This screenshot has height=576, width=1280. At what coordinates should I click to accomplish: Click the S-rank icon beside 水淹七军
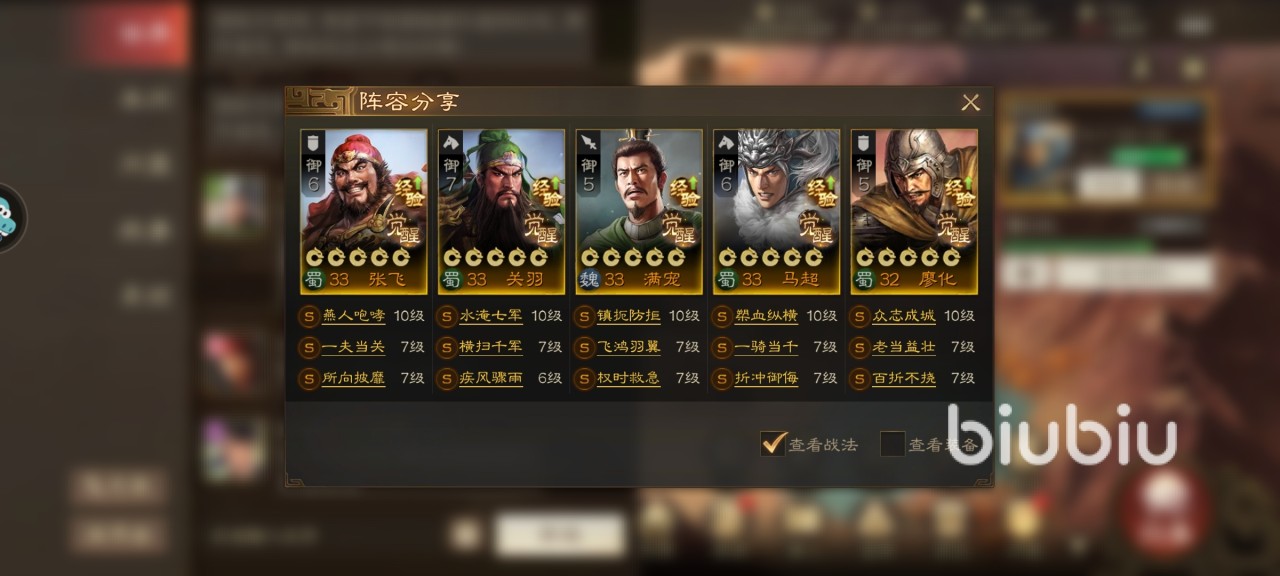pyautogui.click(x=447, y=316)
